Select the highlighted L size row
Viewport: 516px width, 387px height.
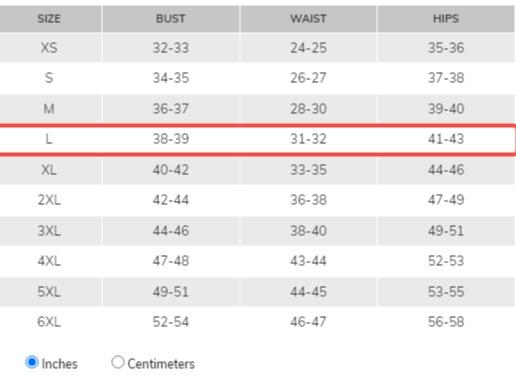click(257, 139)
